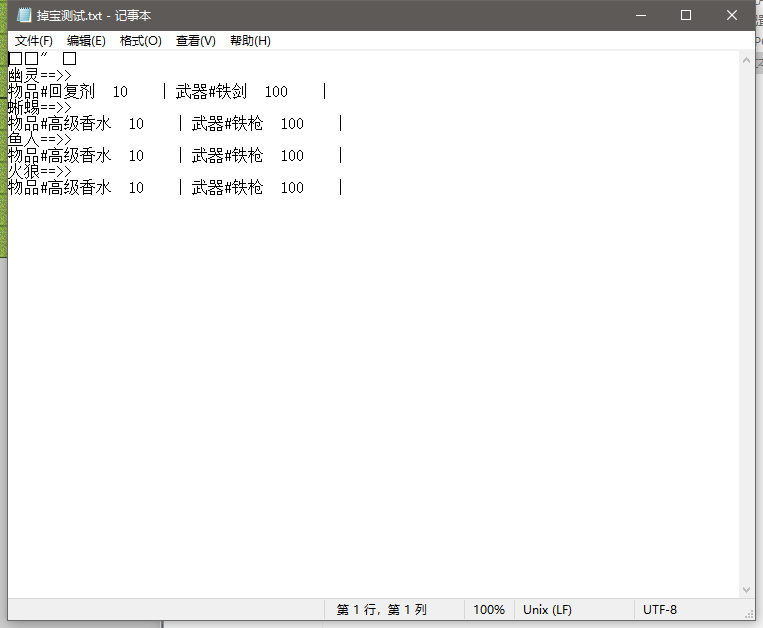Click 武器#铁枪 under 火狼

click(x=227, y=188)
